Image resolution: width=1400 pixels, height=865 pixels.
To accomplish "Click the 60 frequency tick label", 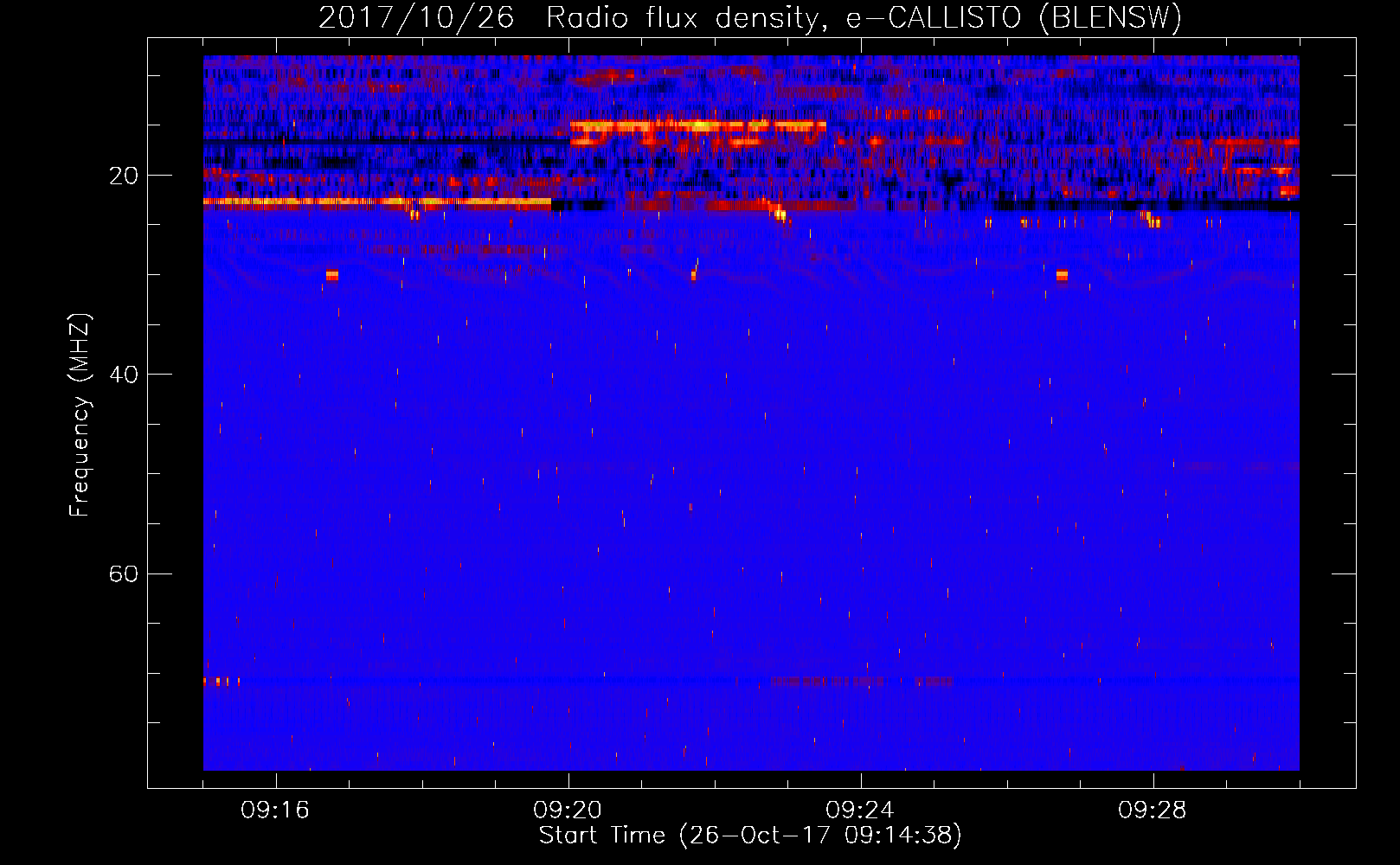I will pos(123,573).
